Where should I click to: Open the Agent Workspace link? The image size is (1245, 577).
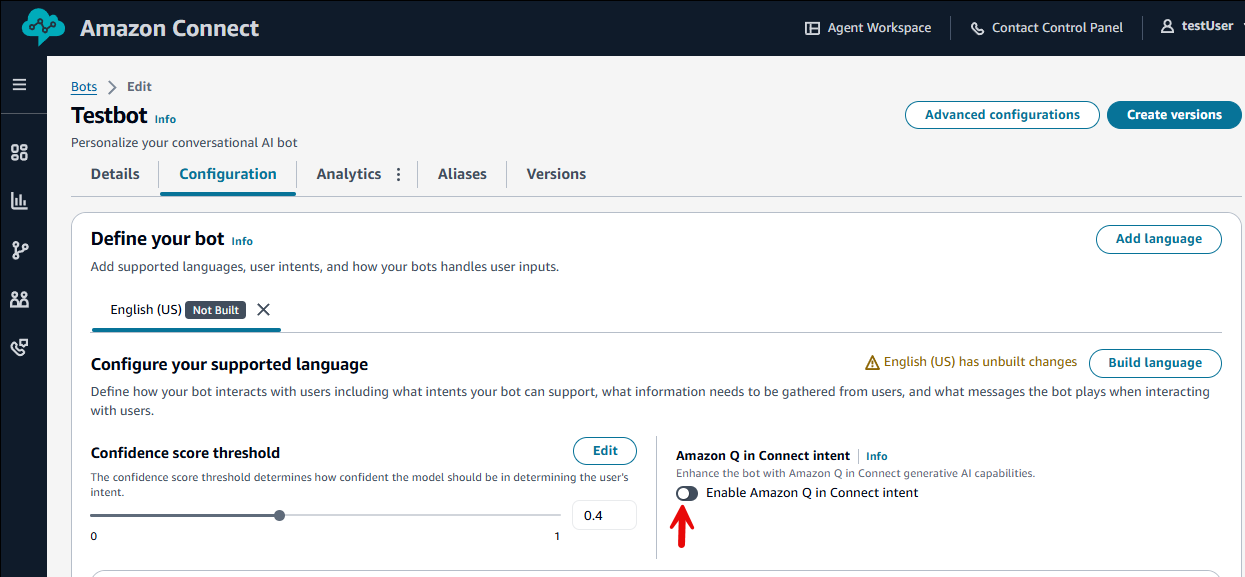(x=879, y=28)
